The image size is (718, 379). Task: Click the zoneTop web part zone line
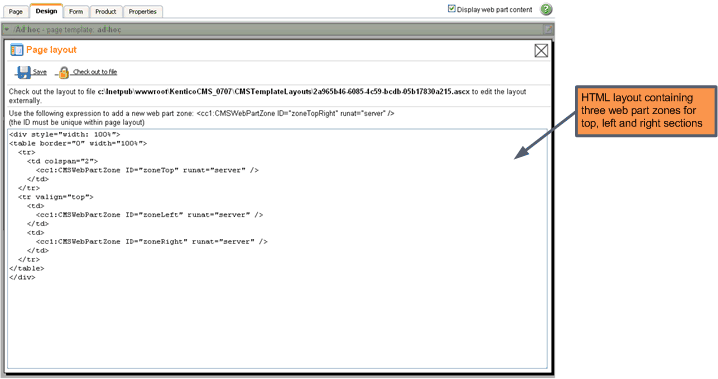[147, 170]
